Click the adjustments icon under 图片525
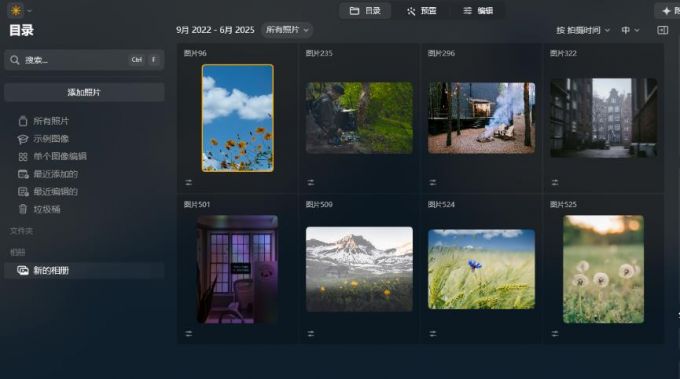 tap(555, 333)
